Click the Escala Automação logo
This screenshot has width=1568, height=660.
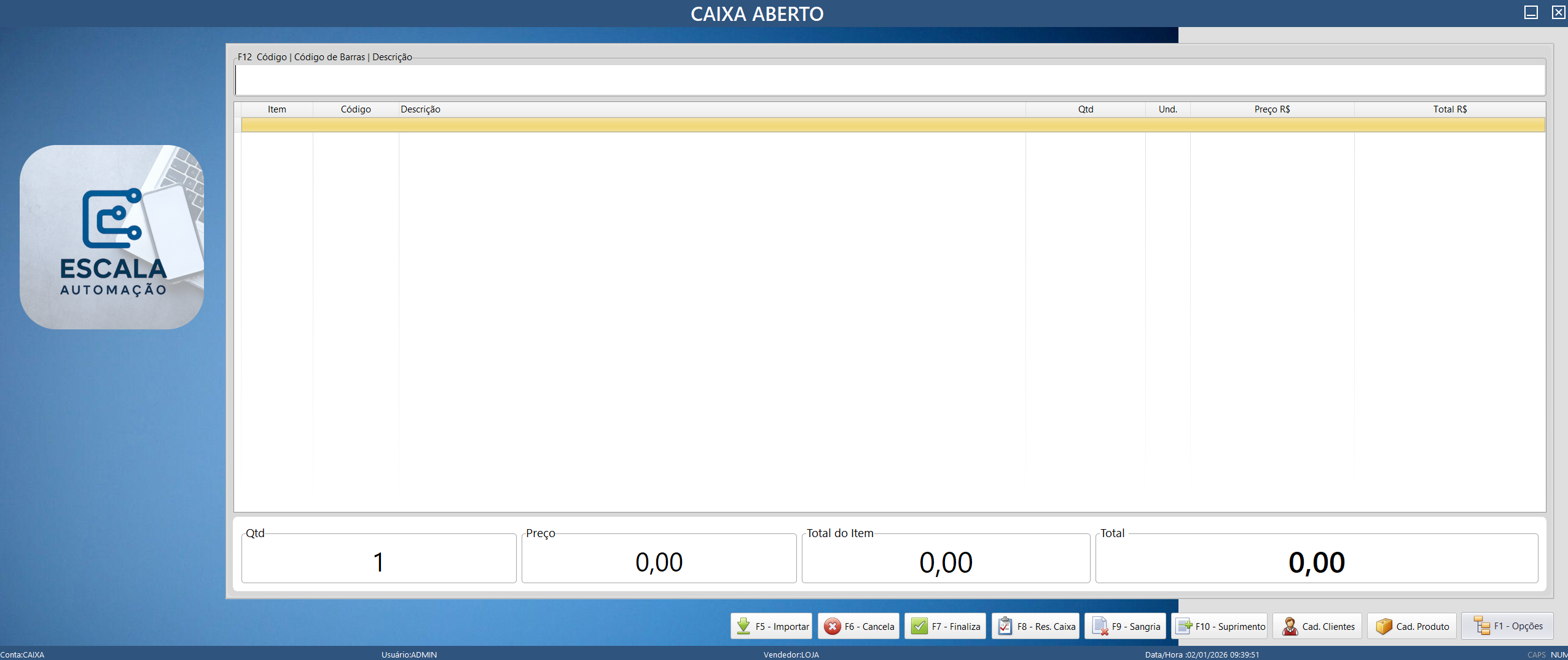112,237
